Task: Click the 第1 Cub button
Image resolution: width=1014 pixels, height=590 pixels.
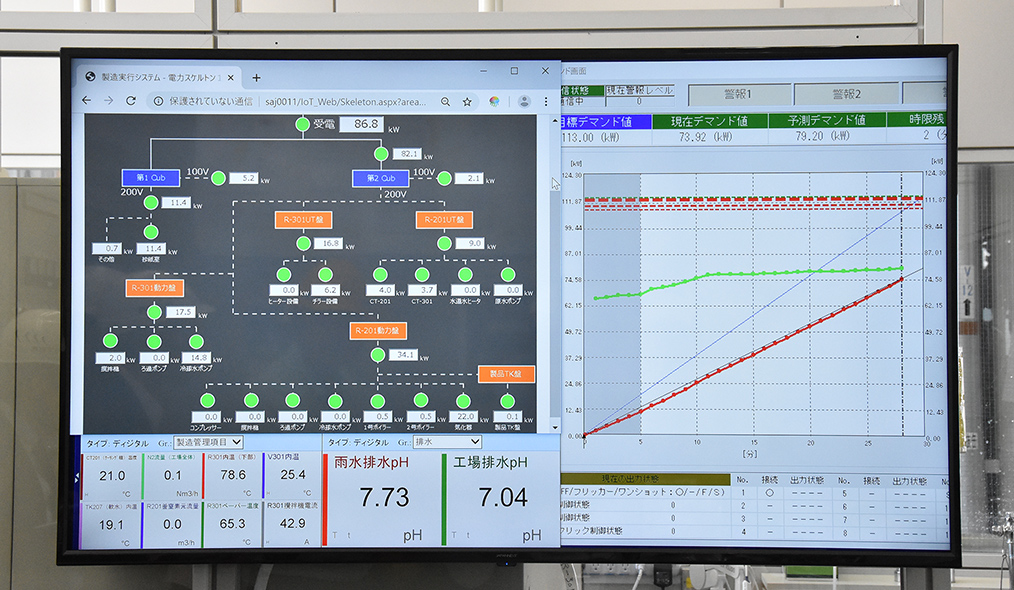Action: [151, 178]
